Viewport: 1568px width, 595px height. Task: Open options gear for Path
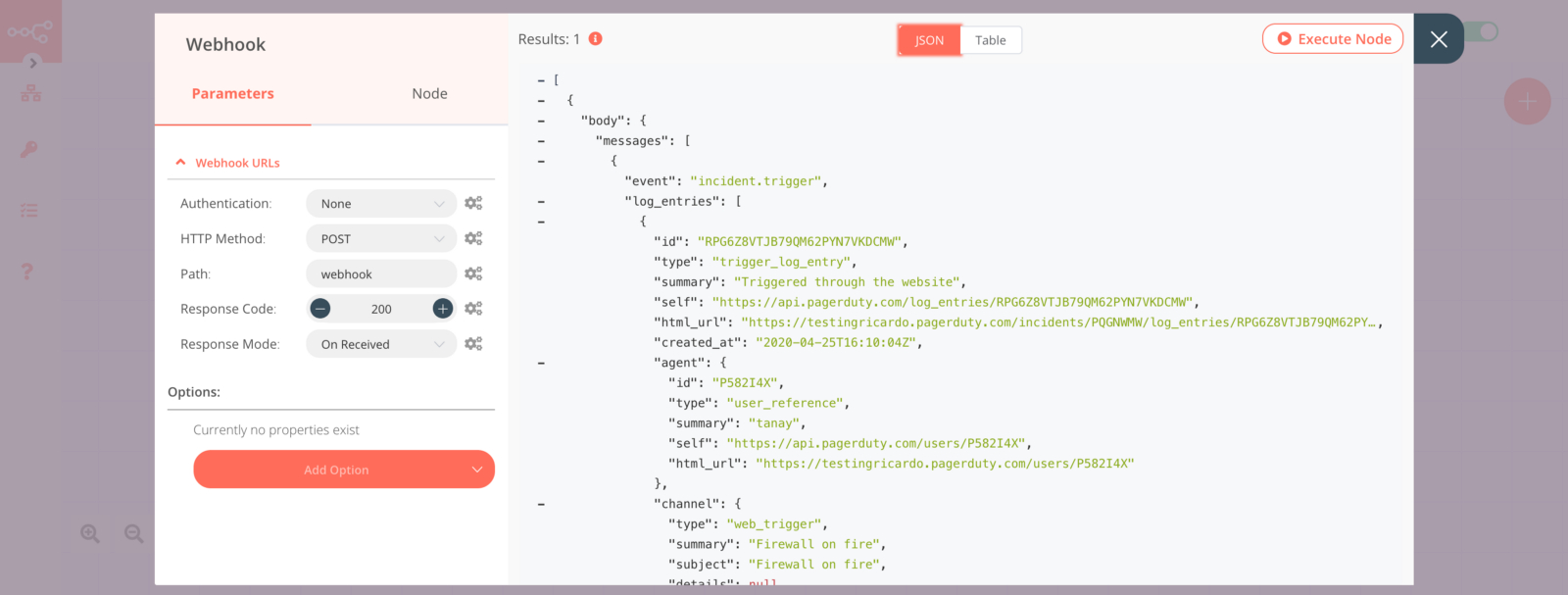pyautogui.click(x=473, y=273)
